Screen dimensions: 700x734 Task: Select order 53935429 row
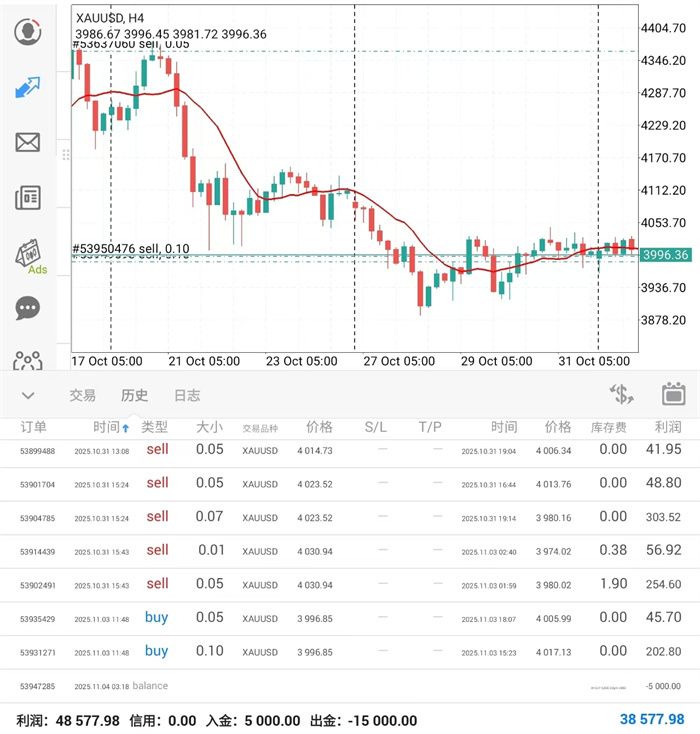[350, 619]
